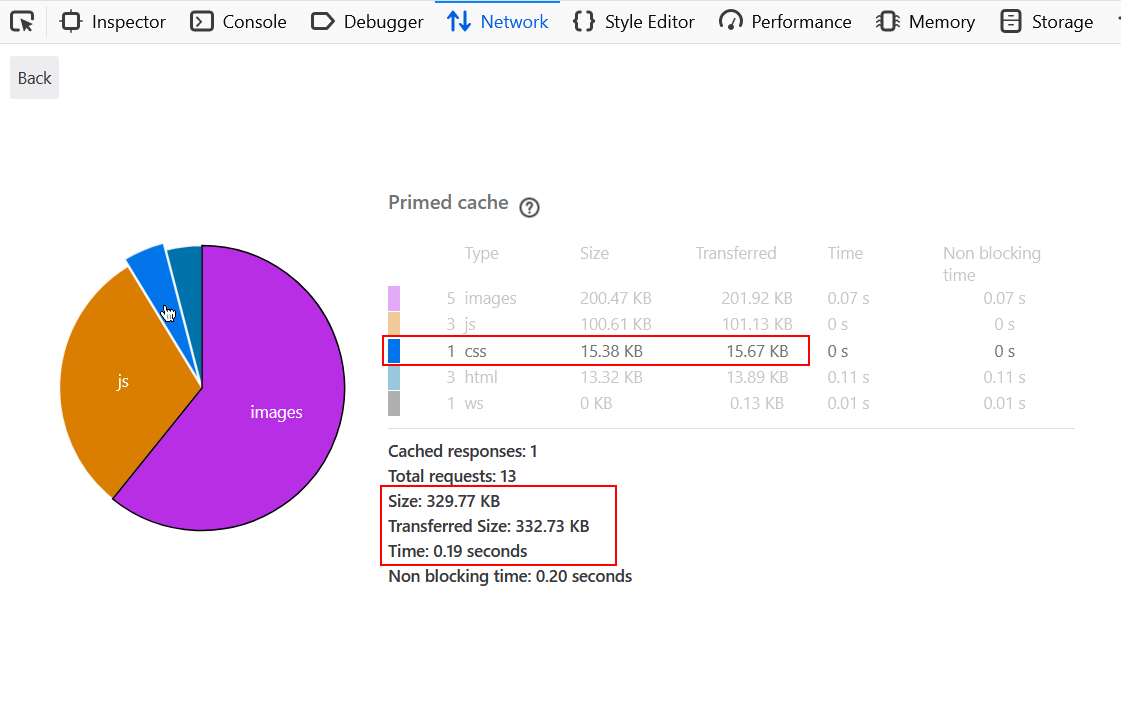1121x721 pixels.
Task: Click the images color swatch in table
Action: pos(394,298)
